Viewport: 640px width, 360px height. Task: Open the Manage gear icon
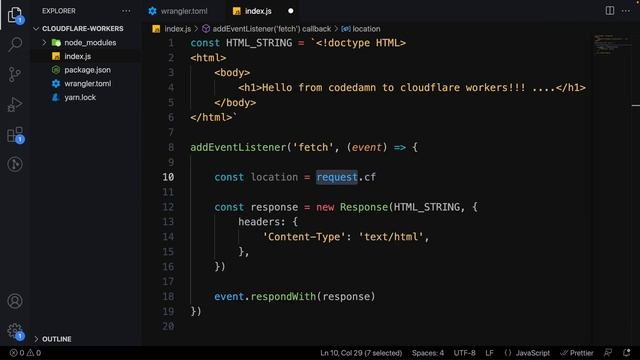pyautogui.click(x=15, y=331)
